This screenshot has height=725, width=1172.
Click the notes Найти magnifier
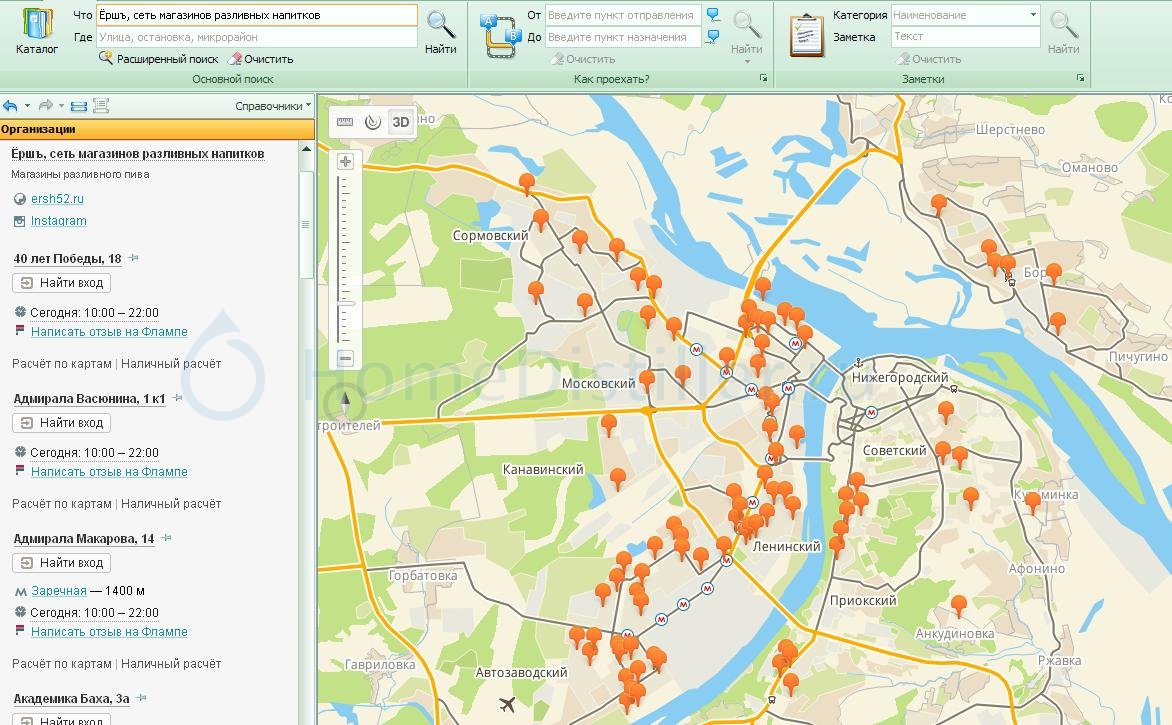pyautogui.click(x=1064, y=31)
